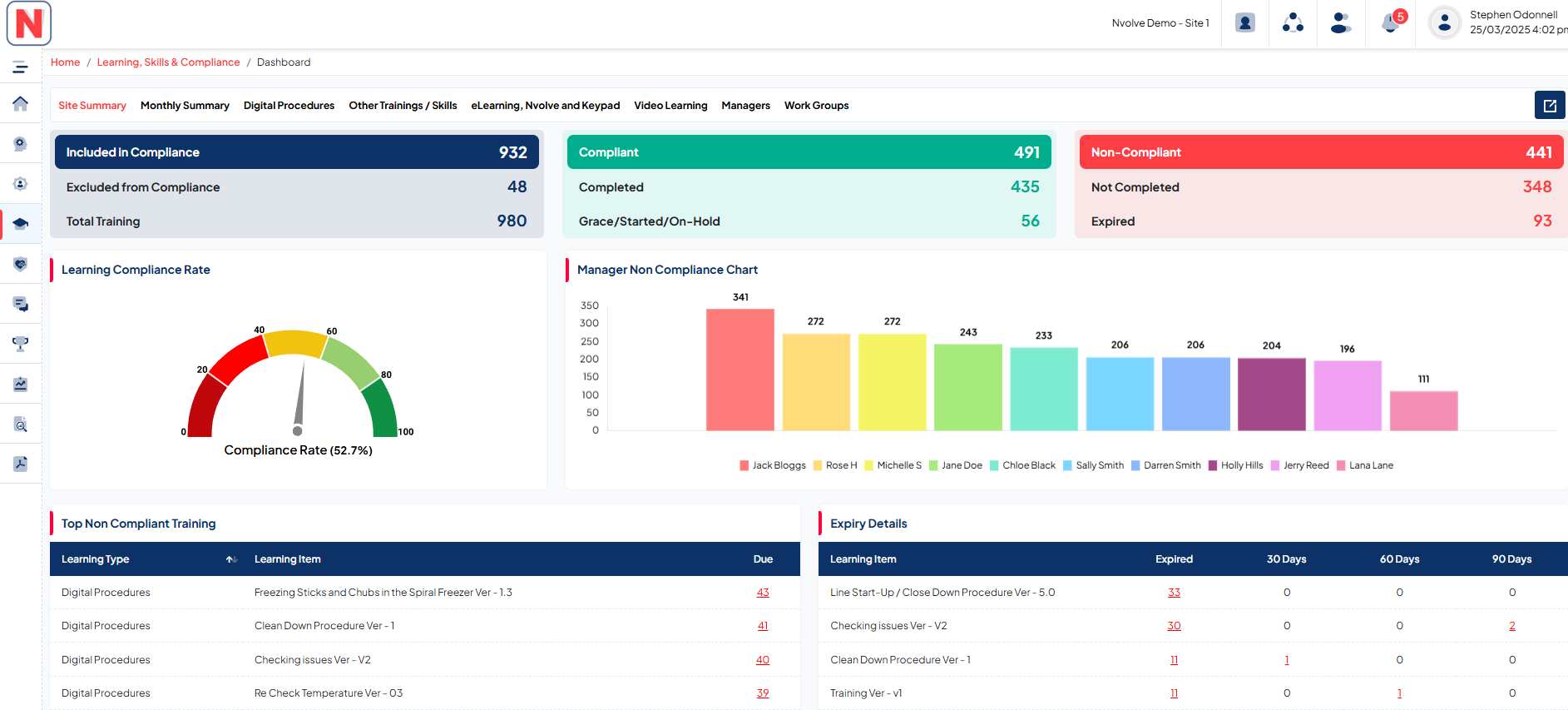Screen dimensions: 1568x710
Task: Click the Grace/Started/On-Hold 56 row
Action: point(809,221)
